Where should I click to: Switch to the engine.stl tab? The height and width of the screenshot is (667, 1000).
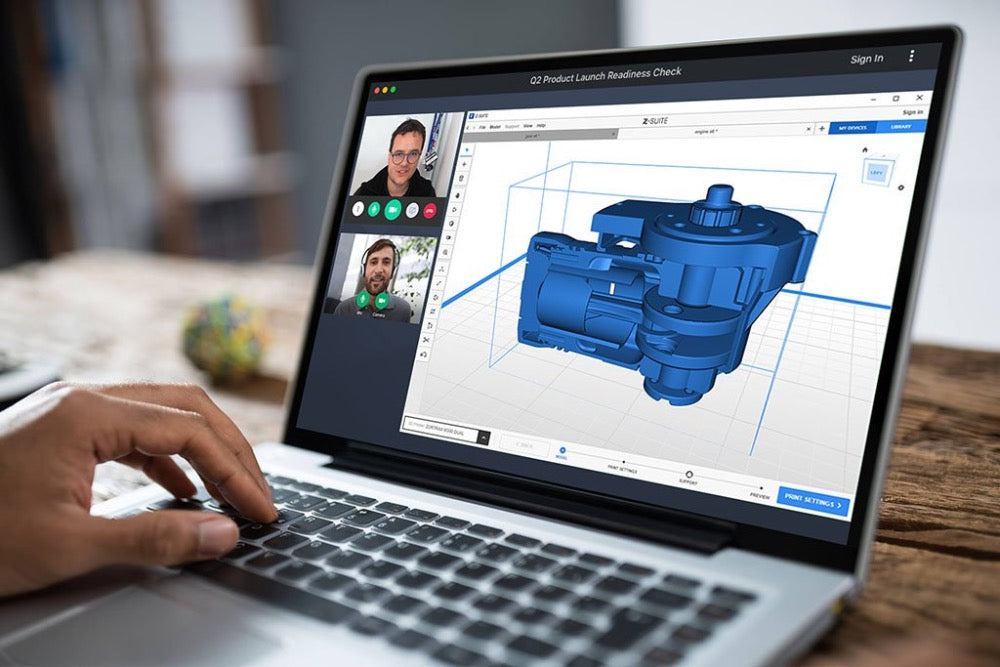[705, 131]
